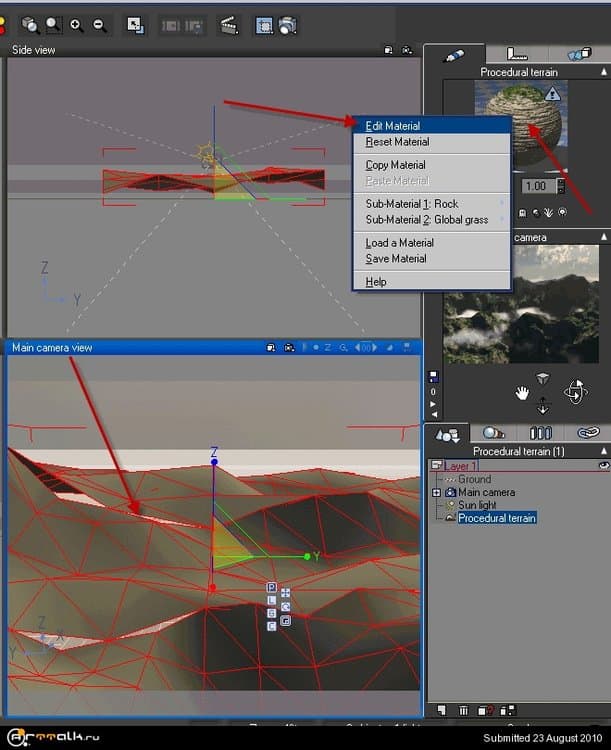Select Reset Material from the context menu
611x750 pixels.
(x=397, y=142)
